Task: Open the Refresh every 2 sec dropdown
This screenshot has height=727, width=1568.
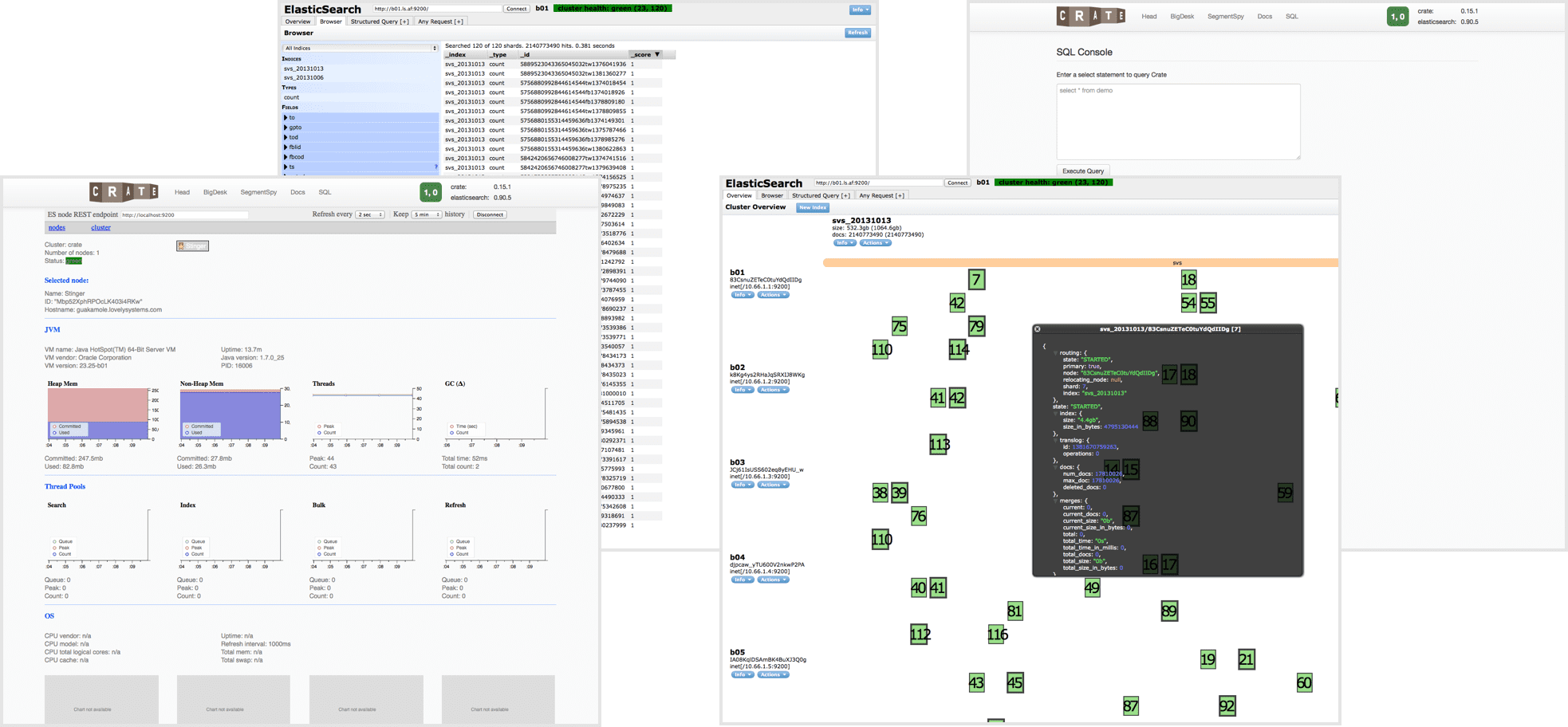Action: coord(370,215)
